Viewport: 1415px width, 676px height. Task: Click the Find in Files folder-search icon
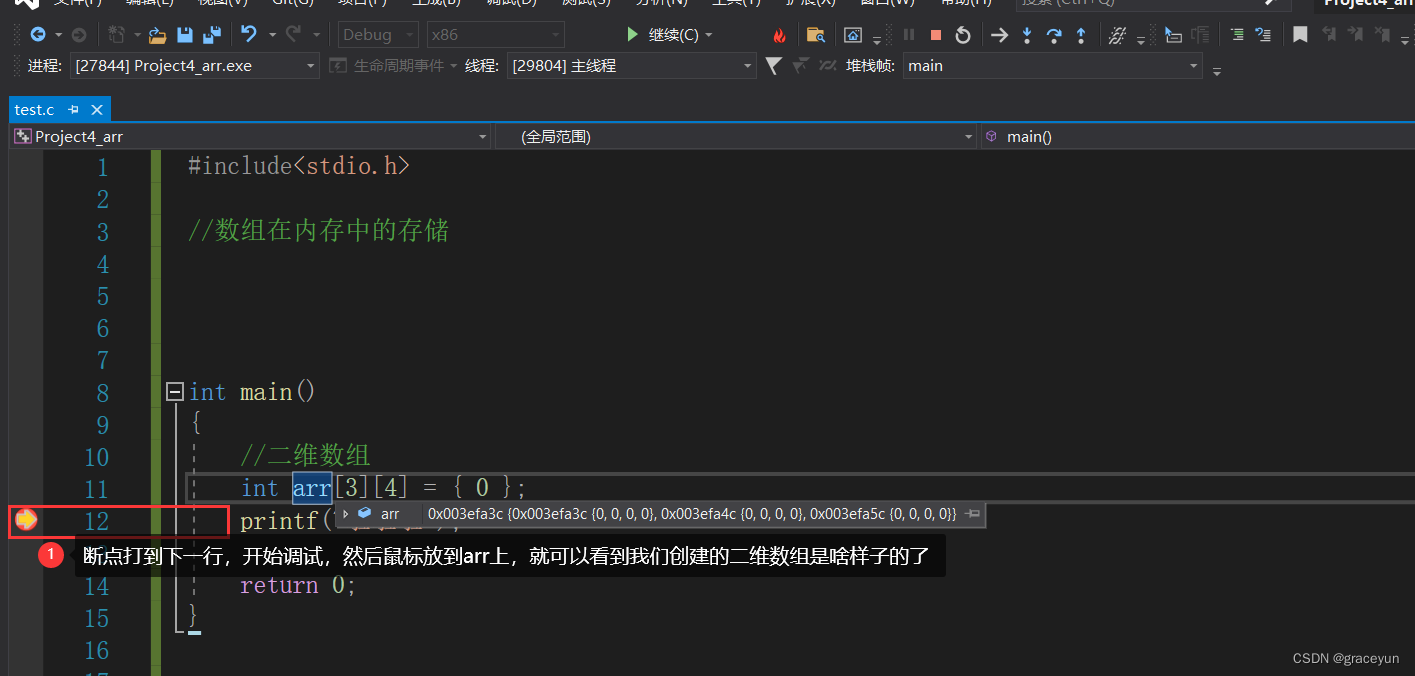click(x=816, y=35)
